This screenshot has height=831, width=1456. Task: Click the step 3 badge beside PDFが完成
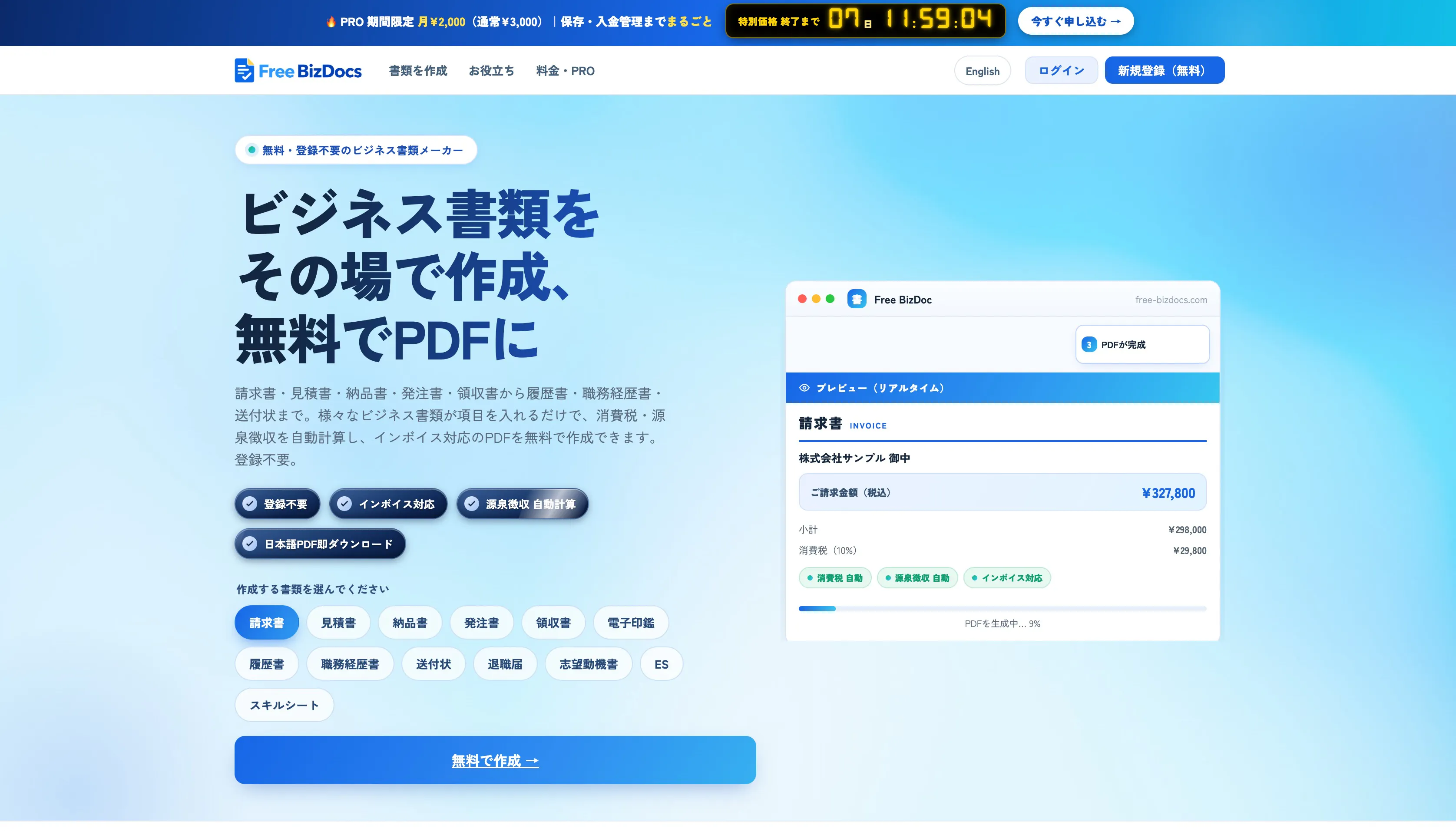tap(1089, 345)
